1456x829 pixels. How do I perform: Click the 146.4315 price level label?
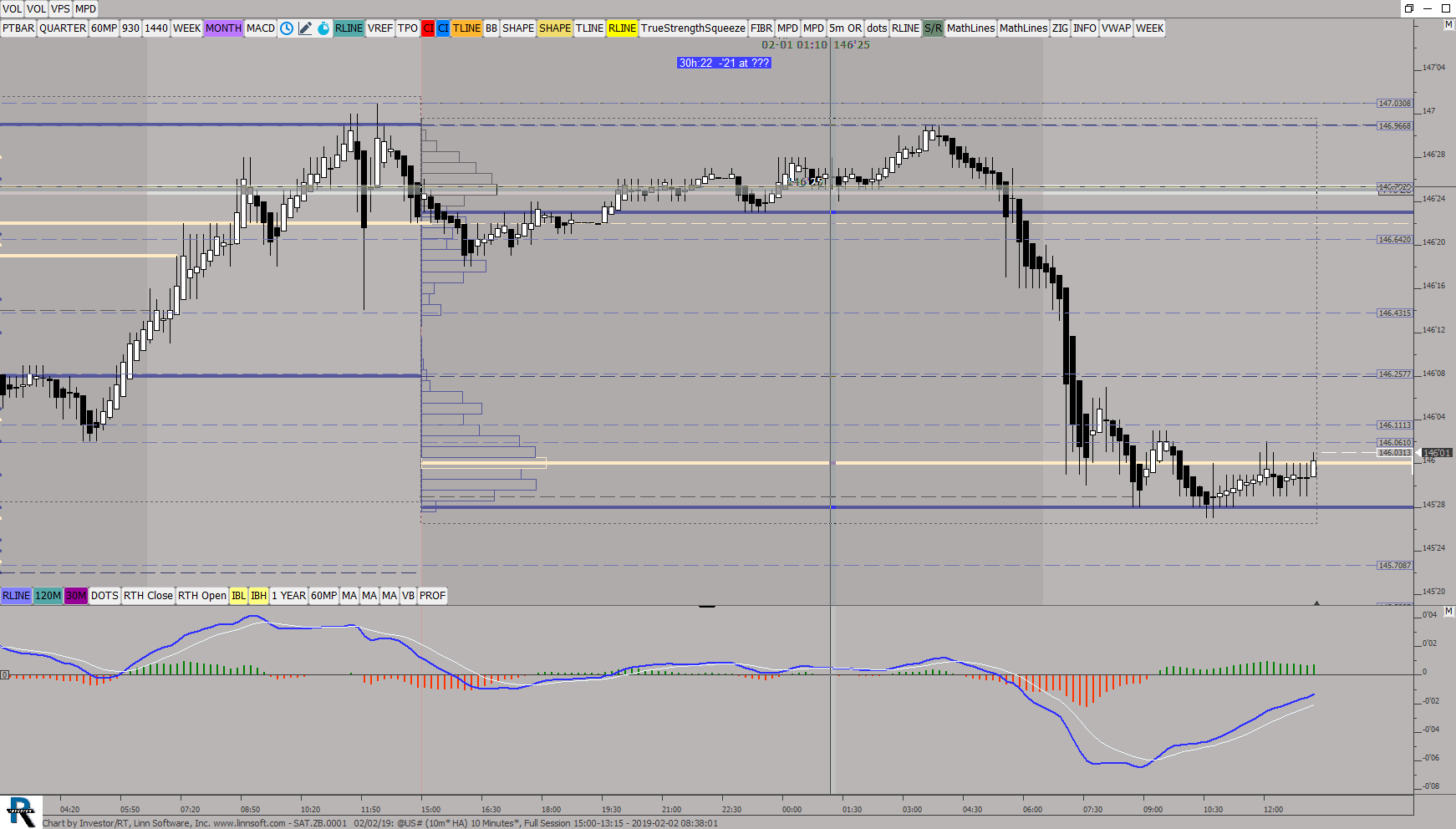pos(1395,313)
